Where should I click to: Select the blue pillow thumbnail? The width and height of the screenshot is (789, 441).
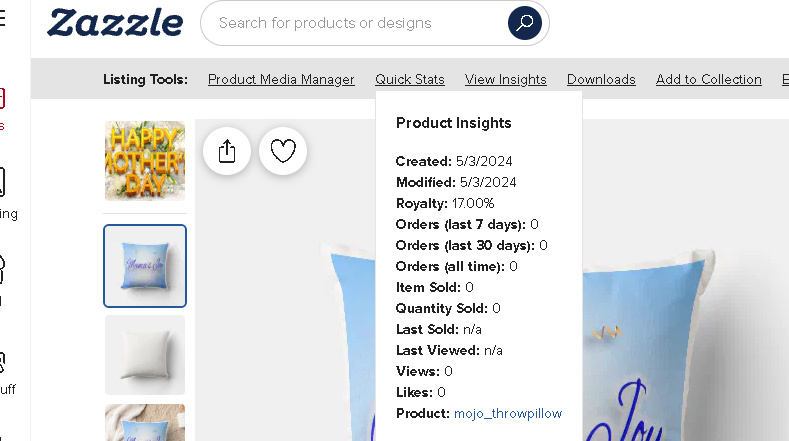click(x=145, y=265)
